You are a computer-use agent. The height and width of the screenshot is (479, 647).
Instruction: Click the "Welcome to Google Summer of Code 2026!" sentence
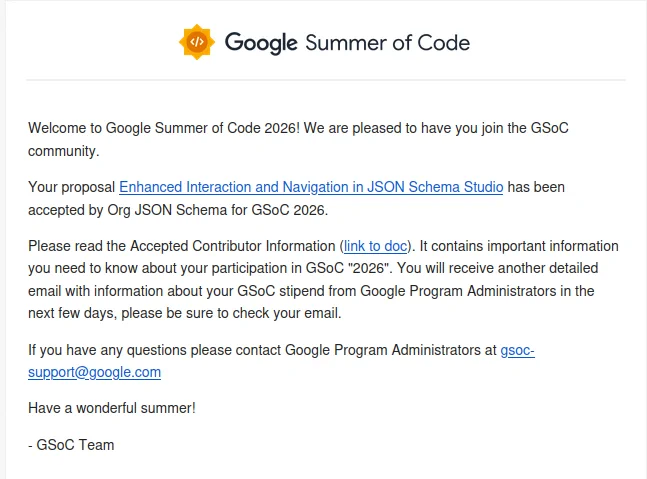(164, 128)
